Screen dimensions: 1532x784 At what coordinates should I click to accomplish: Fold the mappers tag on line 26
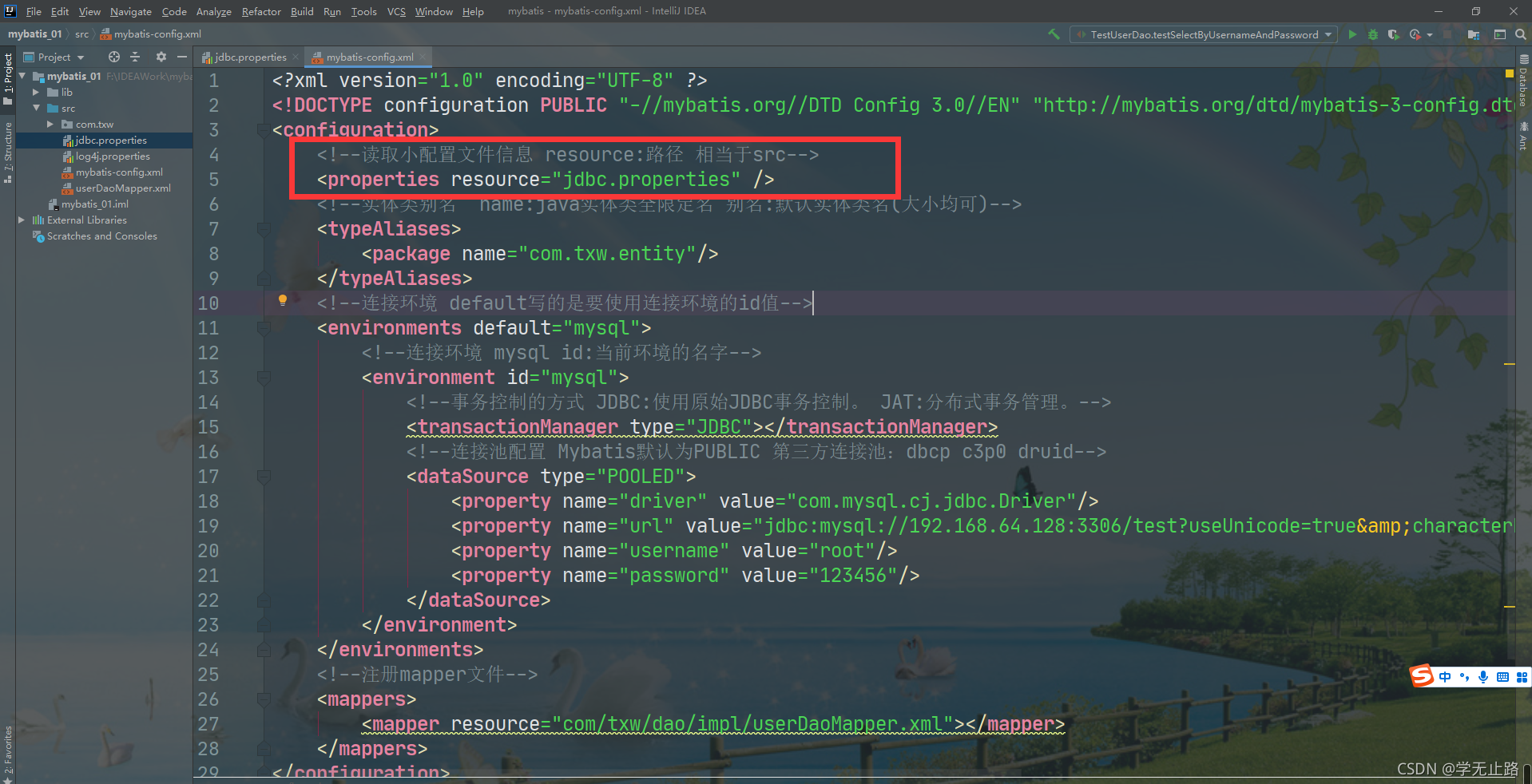pos(264,699)
